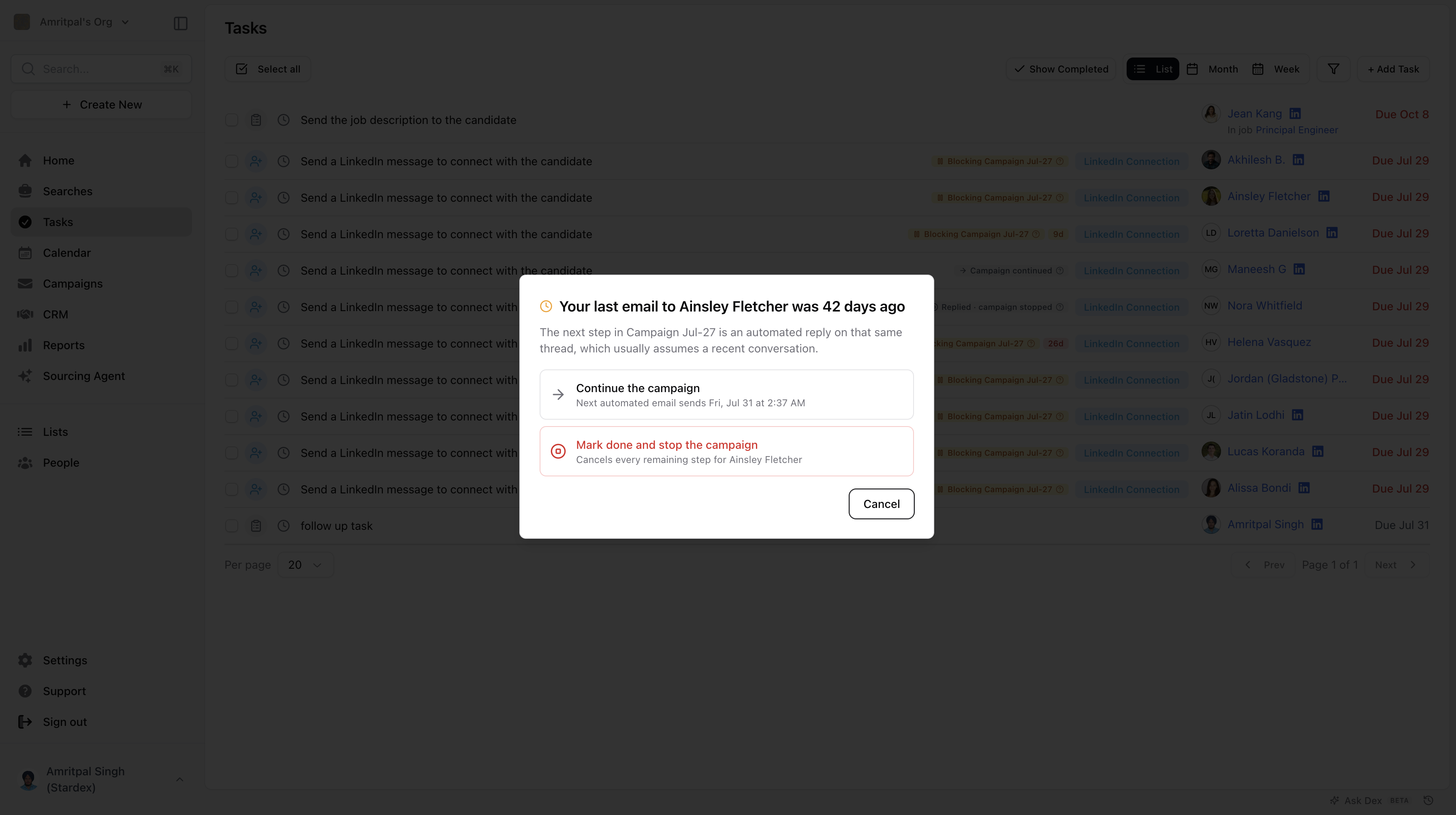
Task: Click LinkedIn Connection tag on Alissa Bondi row
Action: coord(1131,489)
